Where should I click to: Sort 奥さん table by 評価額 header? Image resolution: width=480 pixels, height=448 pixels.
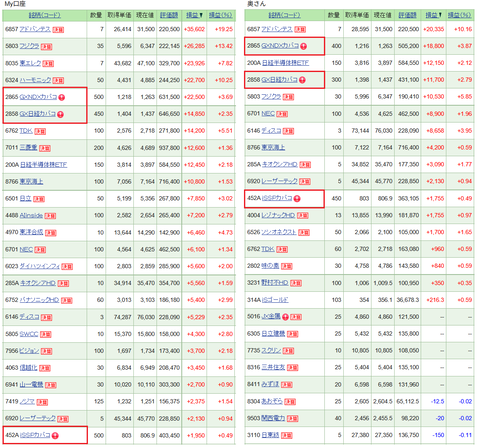(407, 15)
